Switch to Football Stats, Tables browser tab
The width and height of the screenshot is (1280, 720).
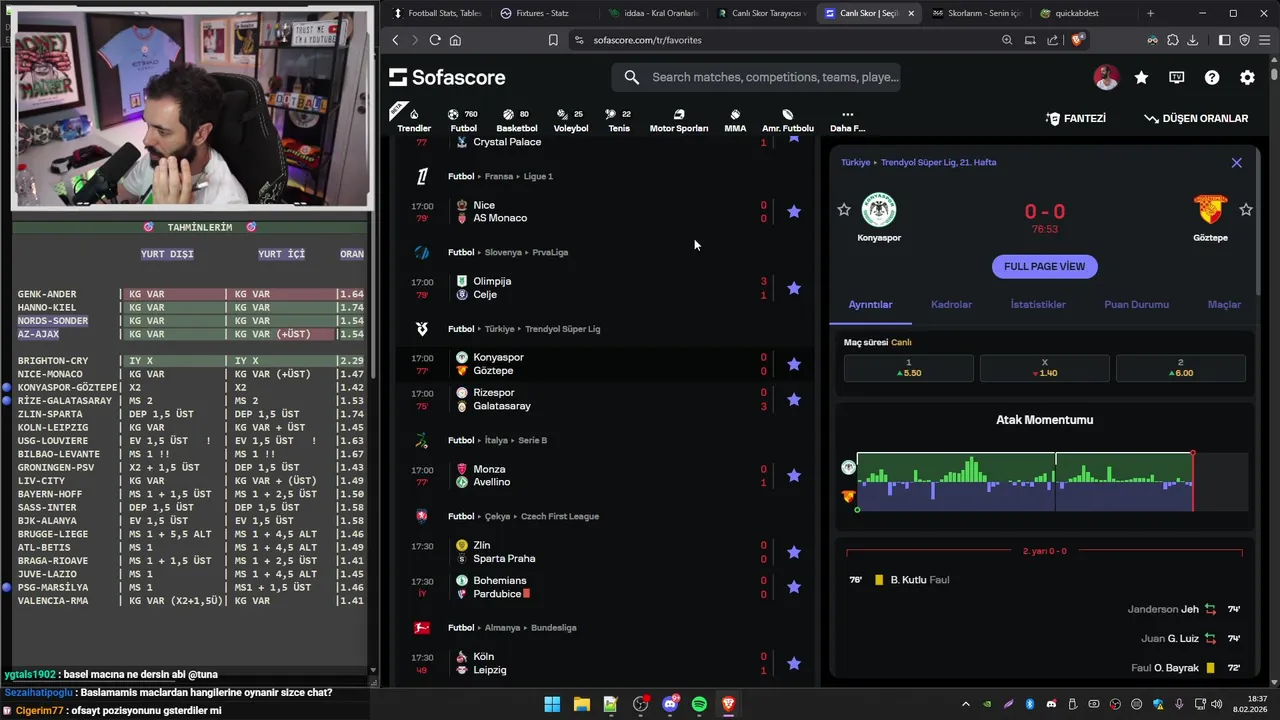tap(436, 13)
